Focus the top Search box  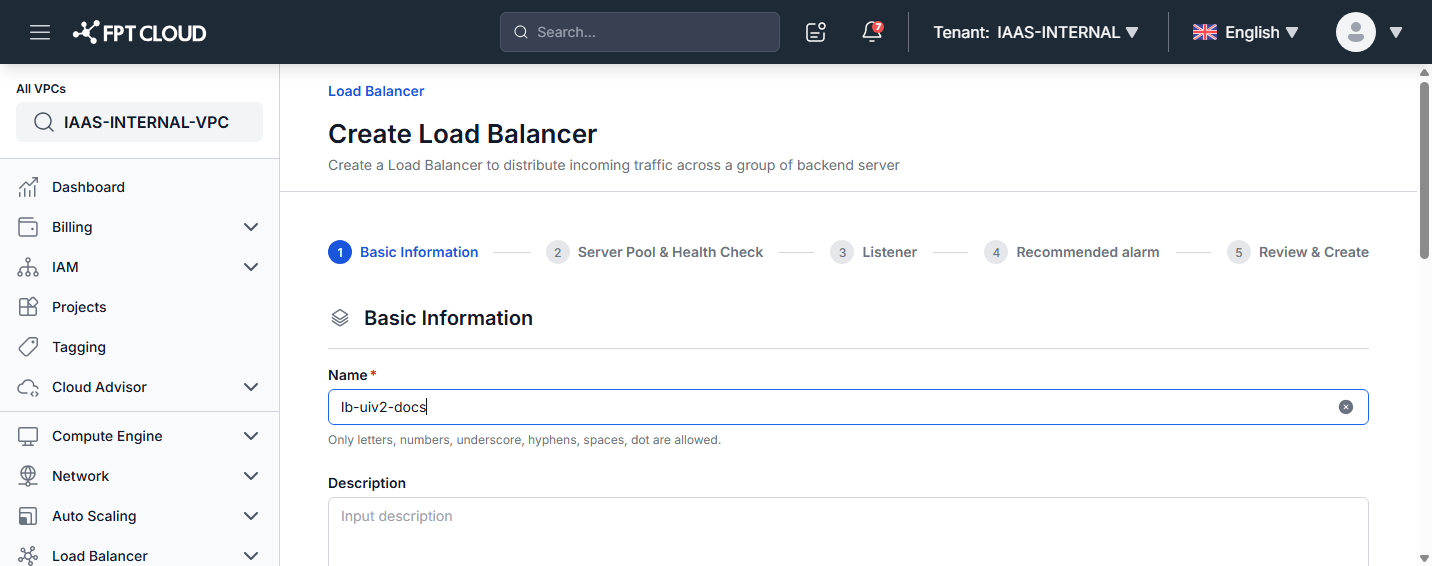[x=640, y=32]
